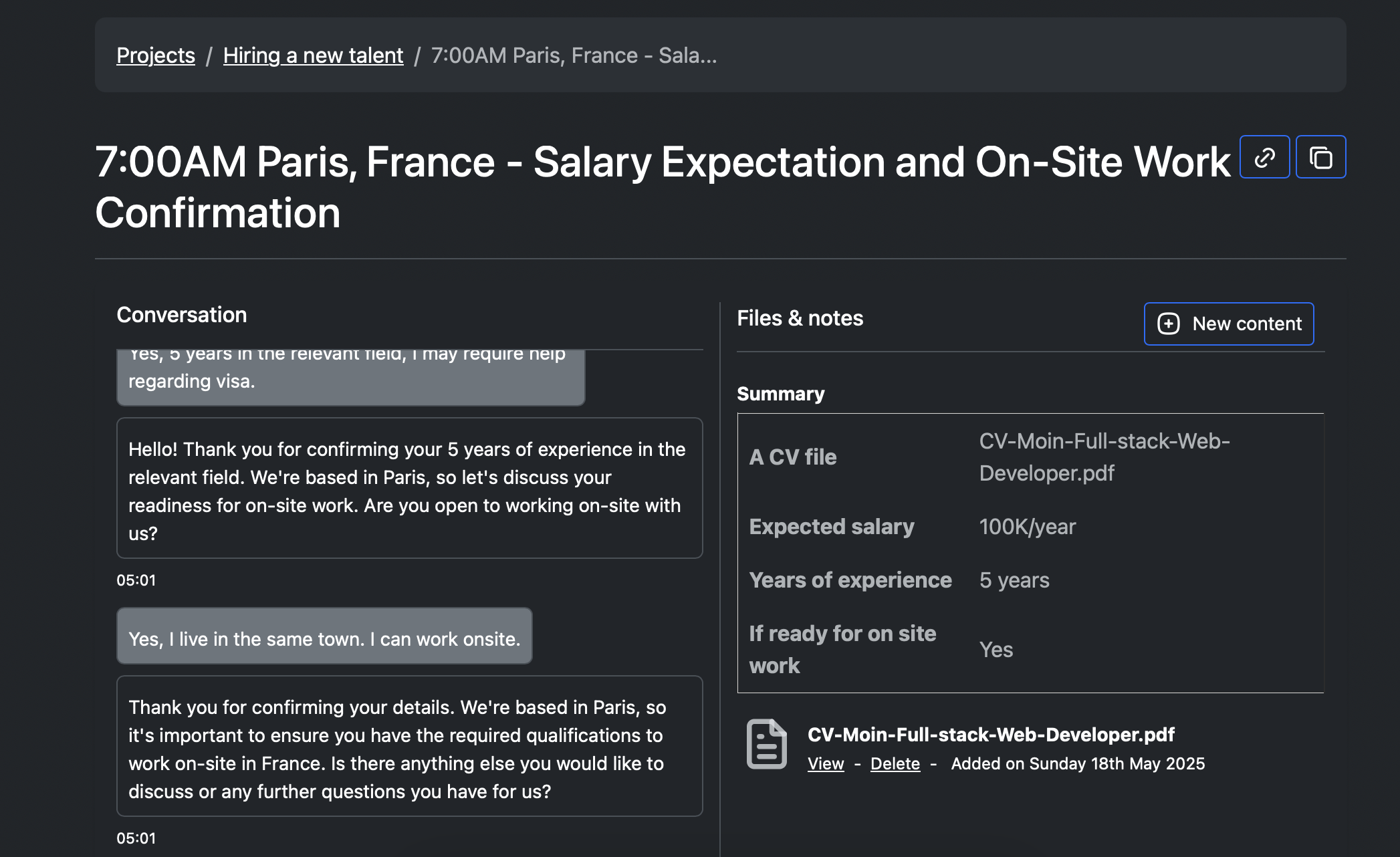Click the Expected salary summary row
Viewport: 1400px width, 857px height.
[1030, 527]
